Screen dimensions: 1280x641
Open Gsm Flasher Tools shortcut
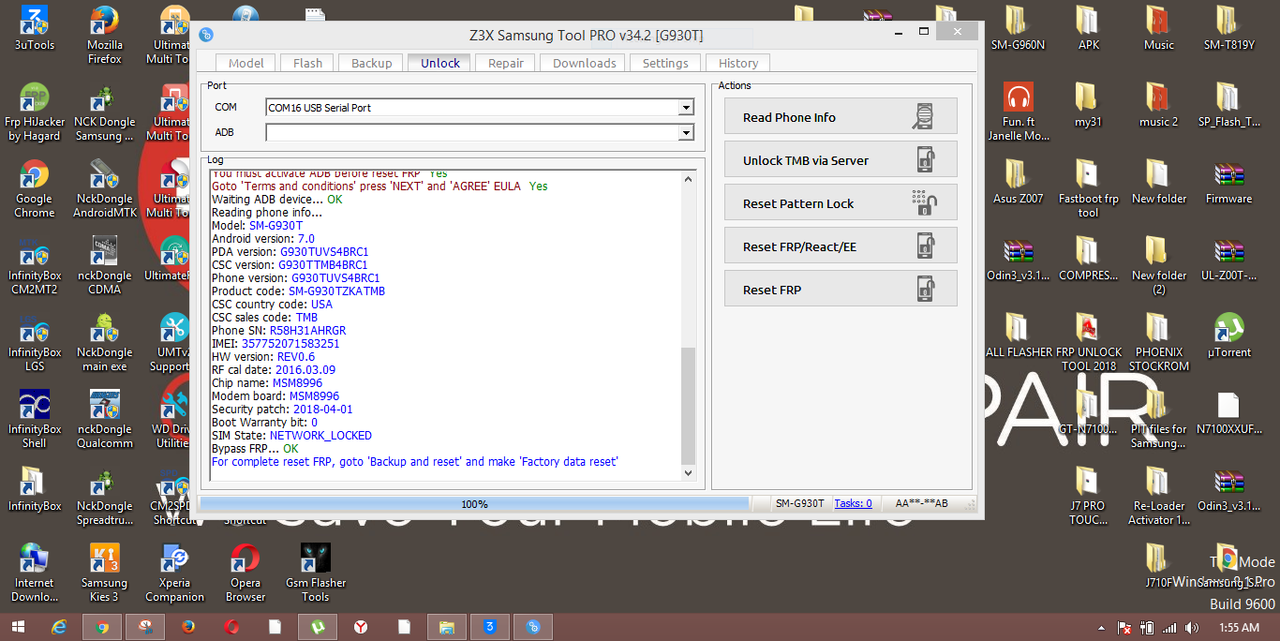[315, 574]
